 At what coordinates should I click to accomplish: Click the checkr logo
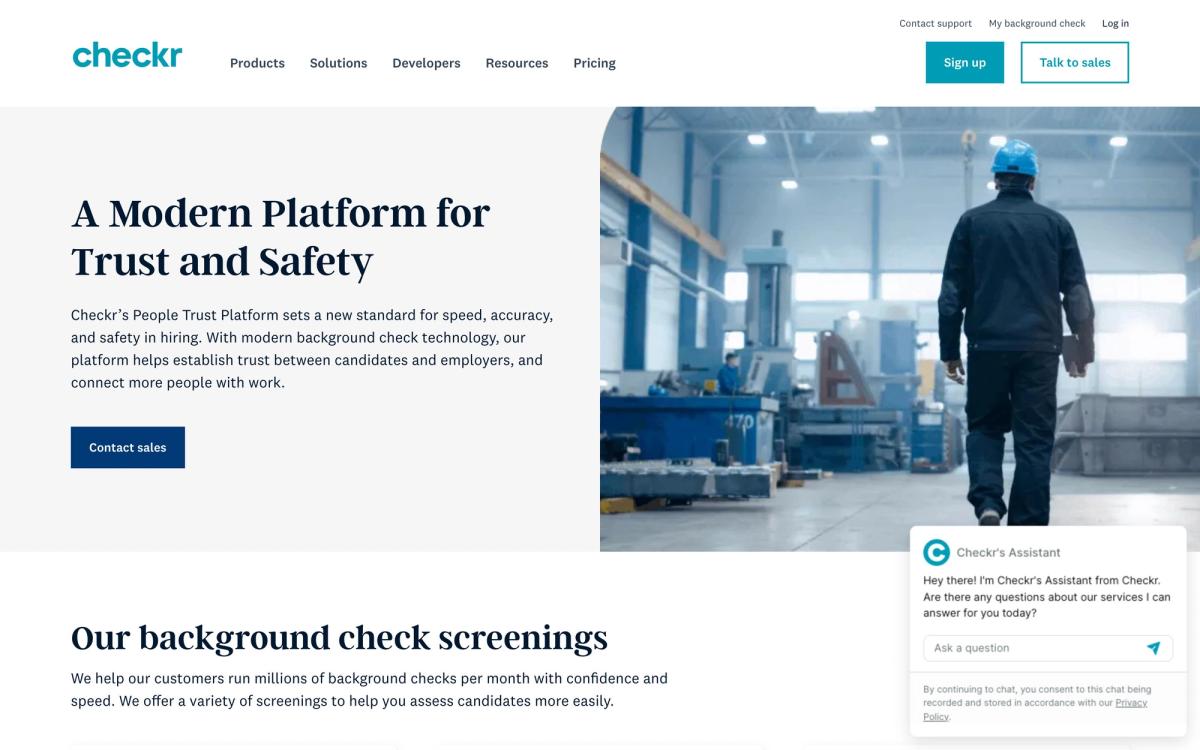pyautogui.click(x=127, y=54)
